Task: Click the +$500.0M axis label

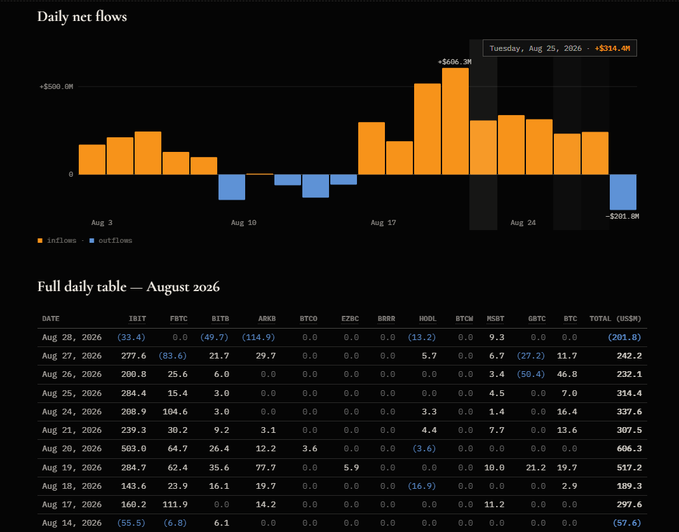Action: point(56,87)
